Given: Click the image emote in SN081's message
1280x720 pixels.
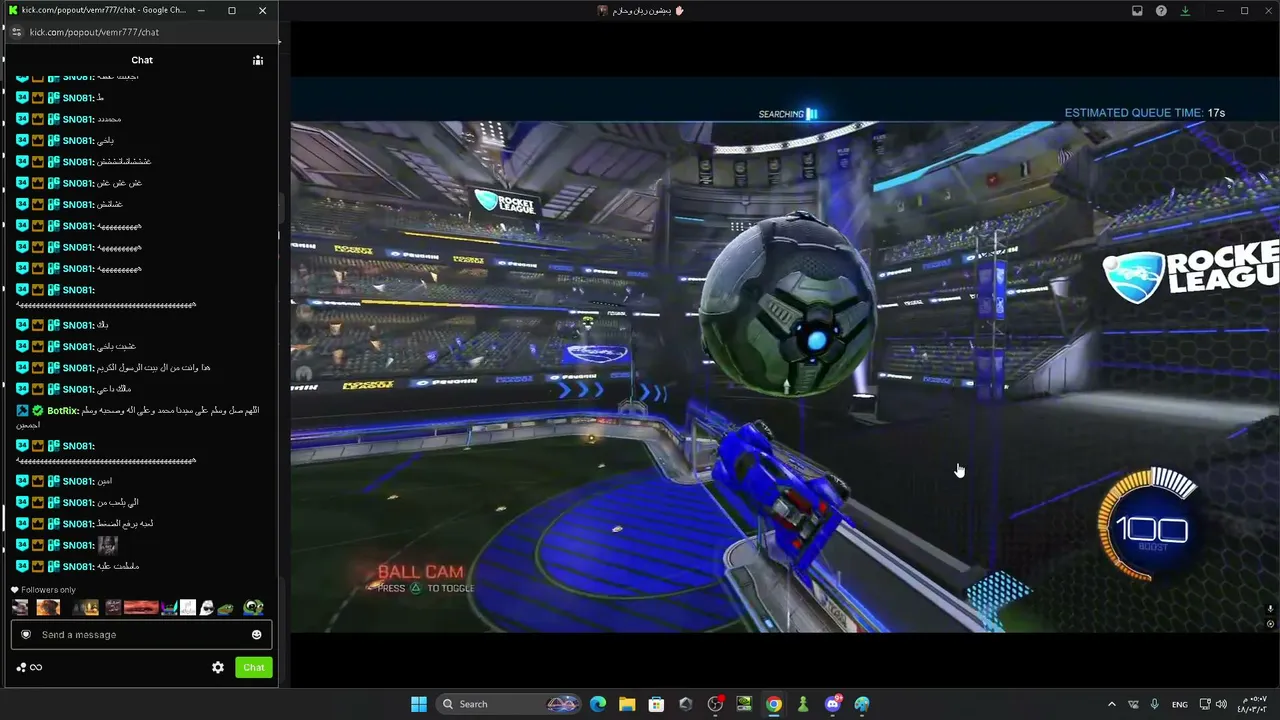Looking at the screenshot, I should point(107,545).
